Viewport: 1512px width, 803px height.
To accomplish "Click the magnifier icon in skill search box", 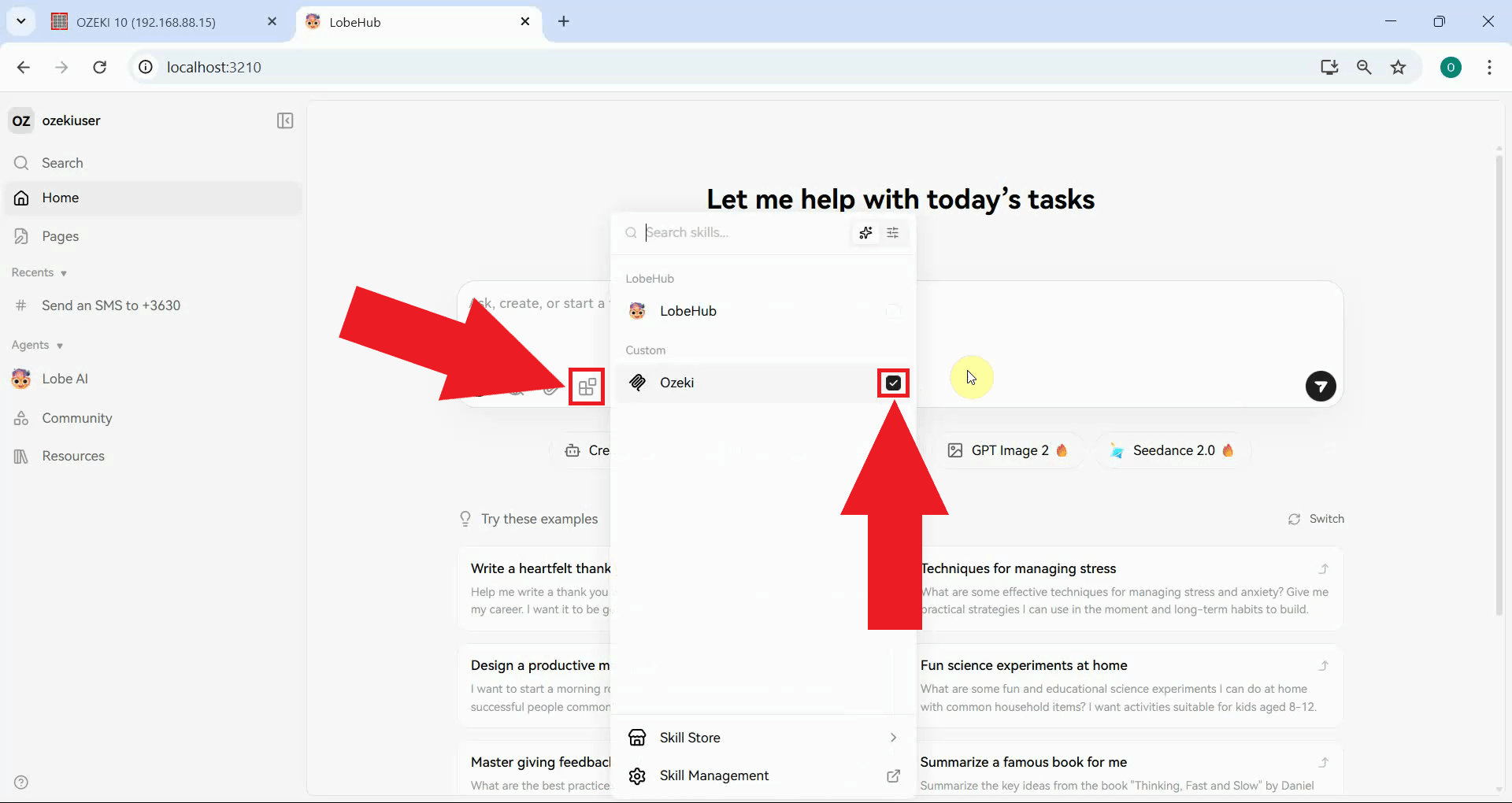I will (631, 232).
